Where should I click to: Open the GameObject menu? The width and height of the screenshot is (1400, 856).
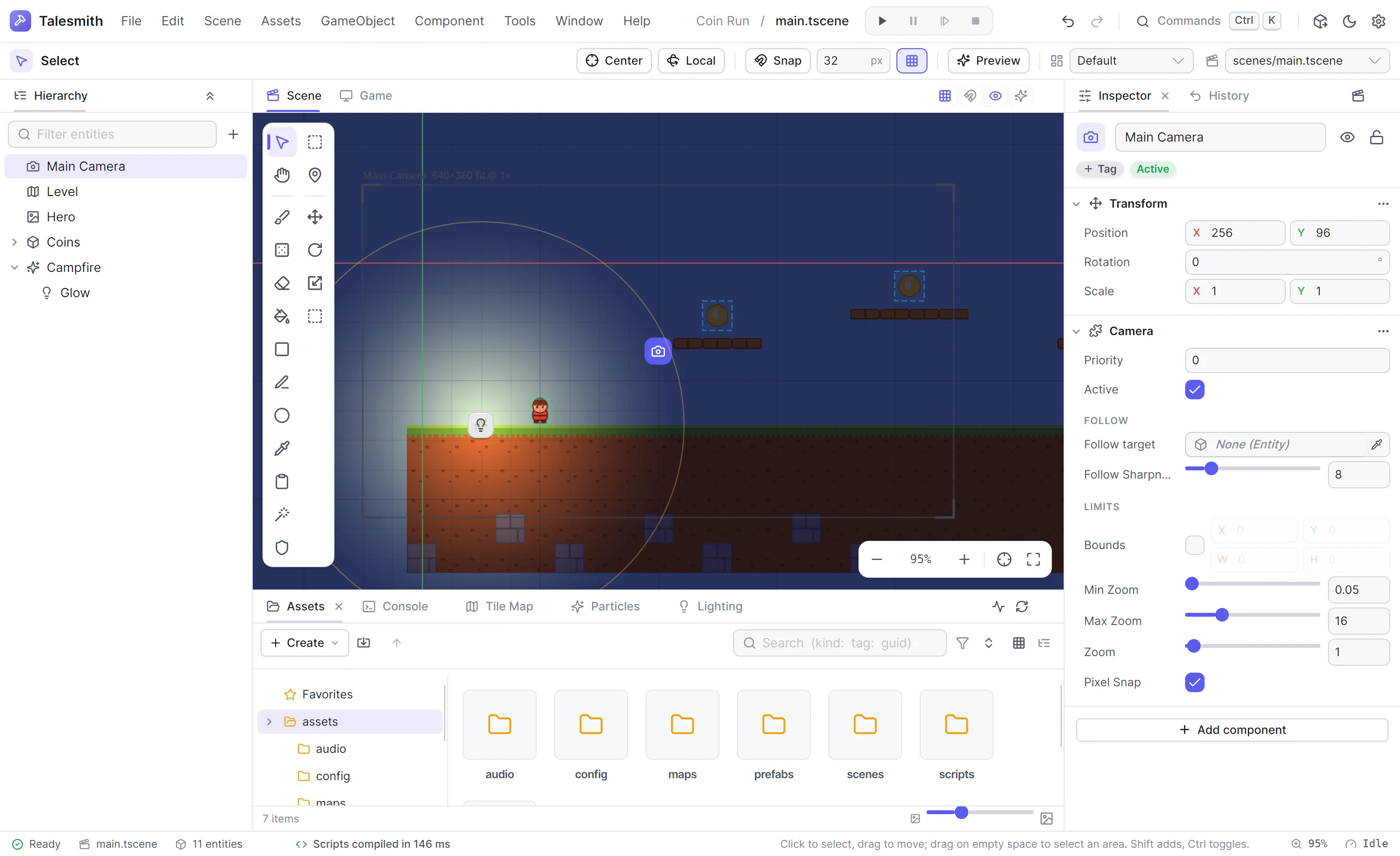357,21
